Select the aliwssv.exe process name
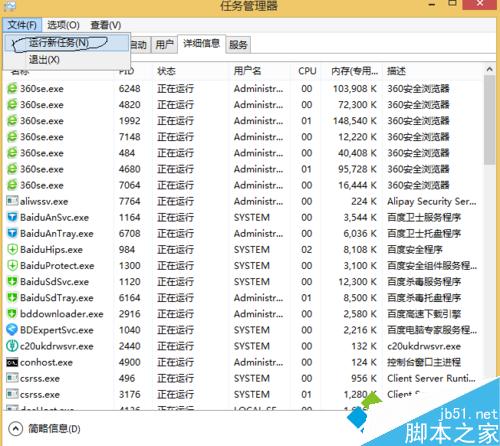 pyautogui.click(x=44, y=201)
